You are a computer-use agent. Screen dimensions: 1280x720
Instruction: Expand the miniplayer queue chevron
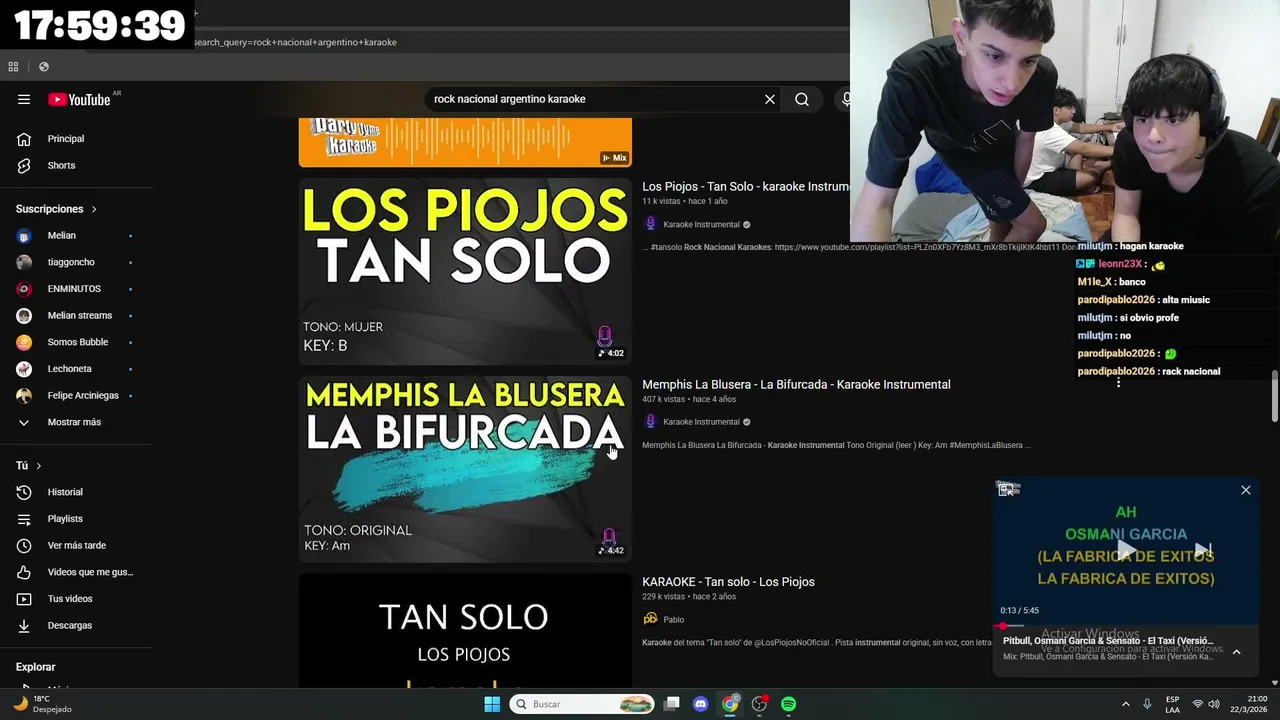click(1236, 652)
